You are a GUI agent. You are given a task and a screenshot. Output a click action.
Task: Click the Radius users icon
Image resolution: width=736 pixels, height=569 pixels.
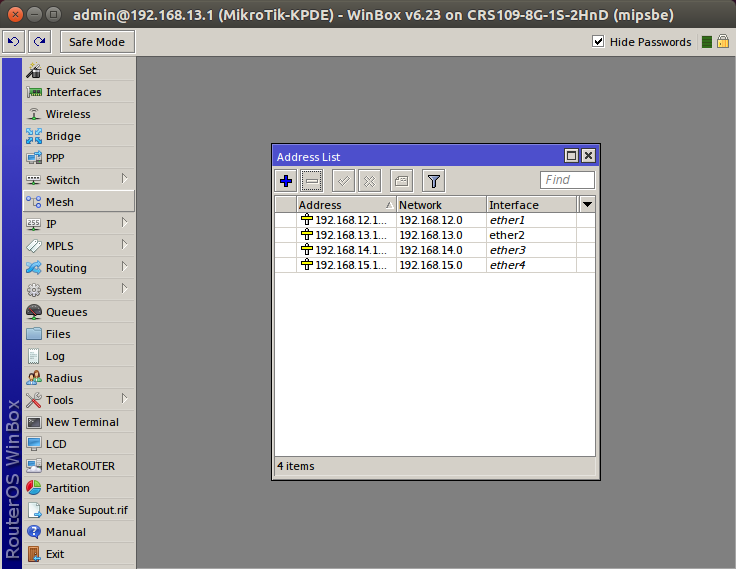pos(34,378)
